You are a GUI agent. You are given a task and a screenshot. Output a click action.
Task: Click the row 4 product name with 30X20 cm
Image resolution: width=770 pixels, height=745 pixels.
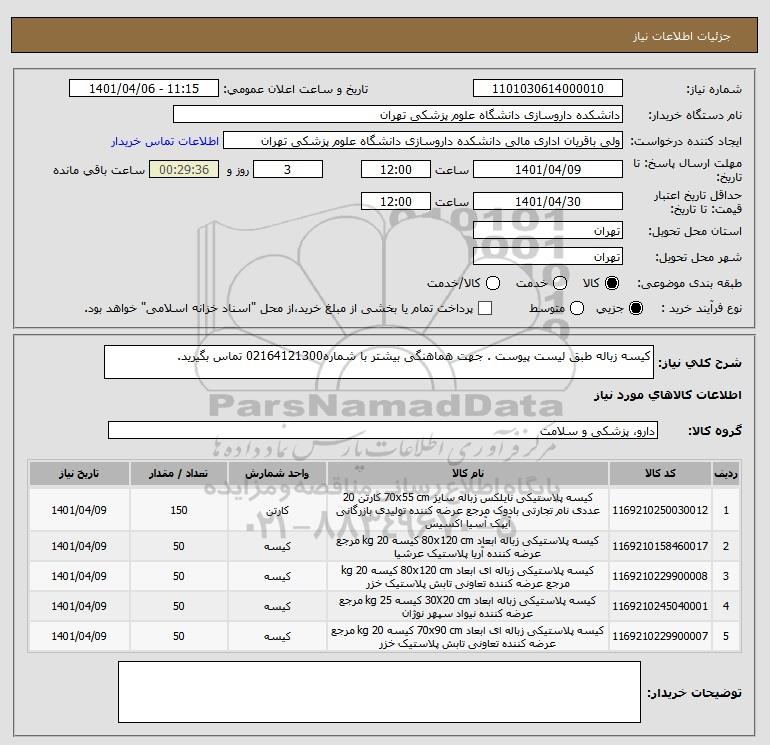(x=468, y=607)
